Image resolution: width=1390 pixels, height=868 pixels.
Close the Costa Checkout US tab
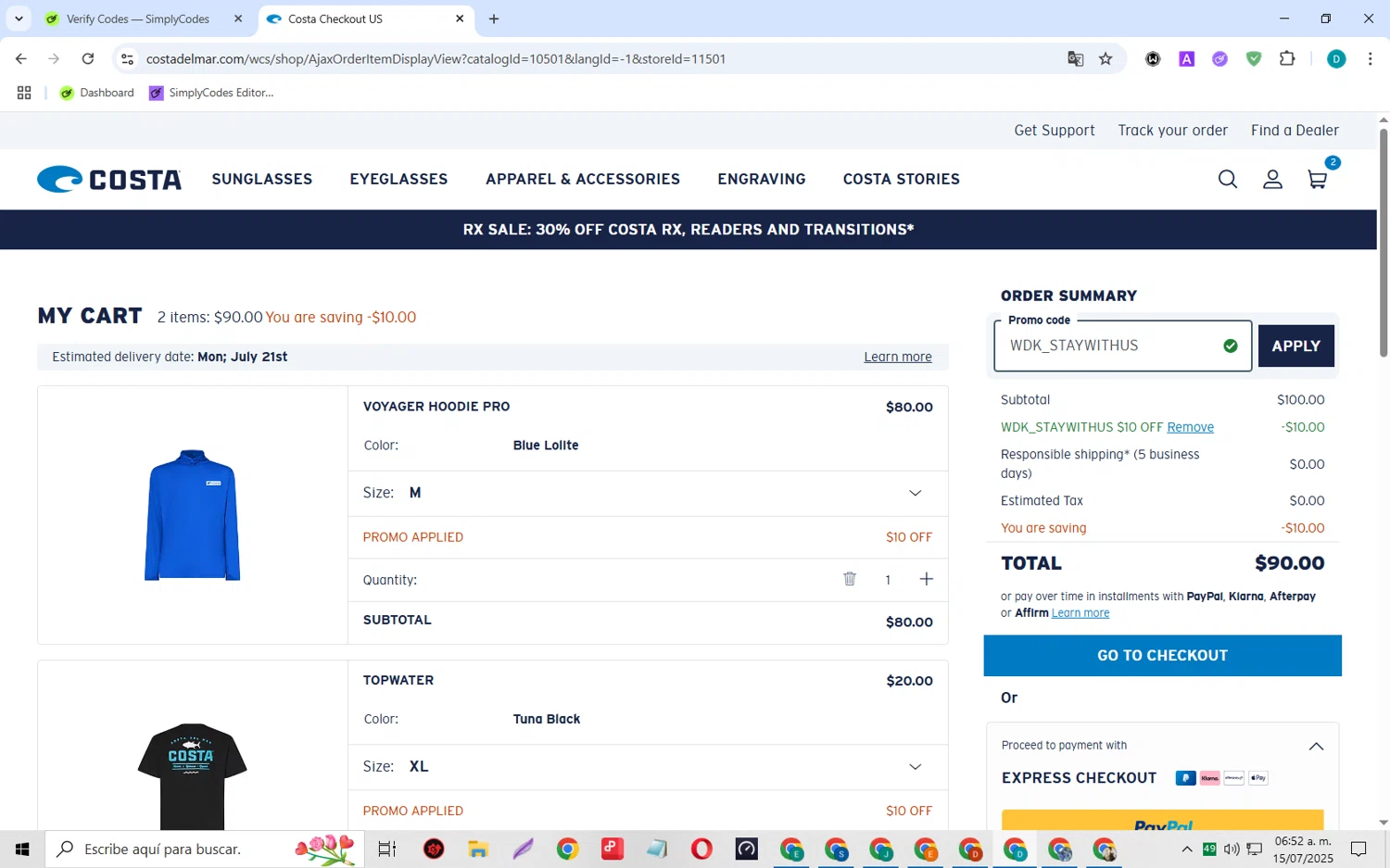(460, 19)
